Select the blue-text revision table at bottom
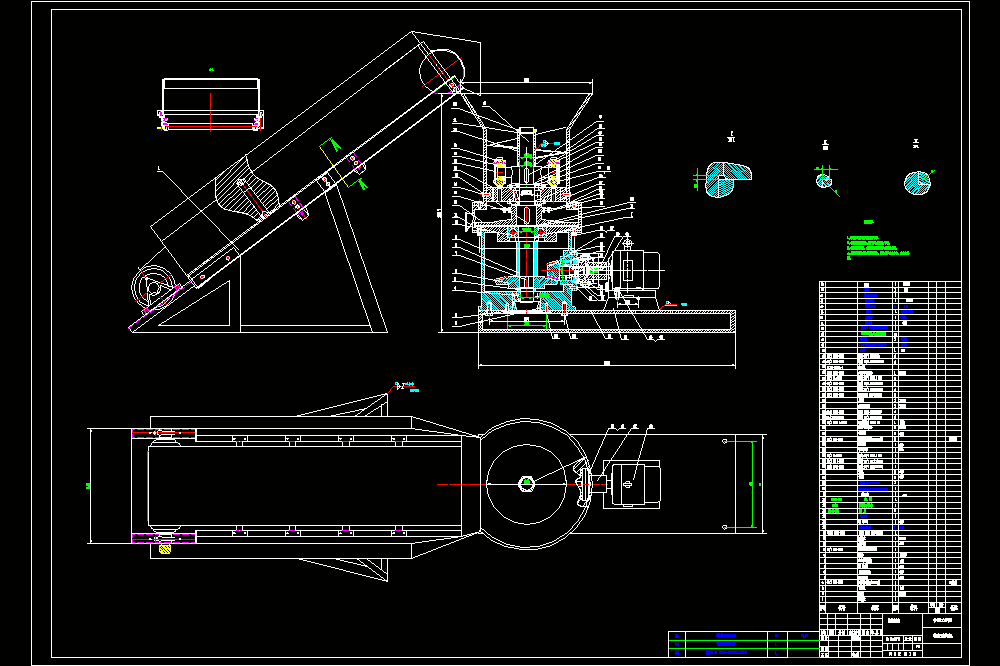The image size is (1000, 666). click(744, 644)
